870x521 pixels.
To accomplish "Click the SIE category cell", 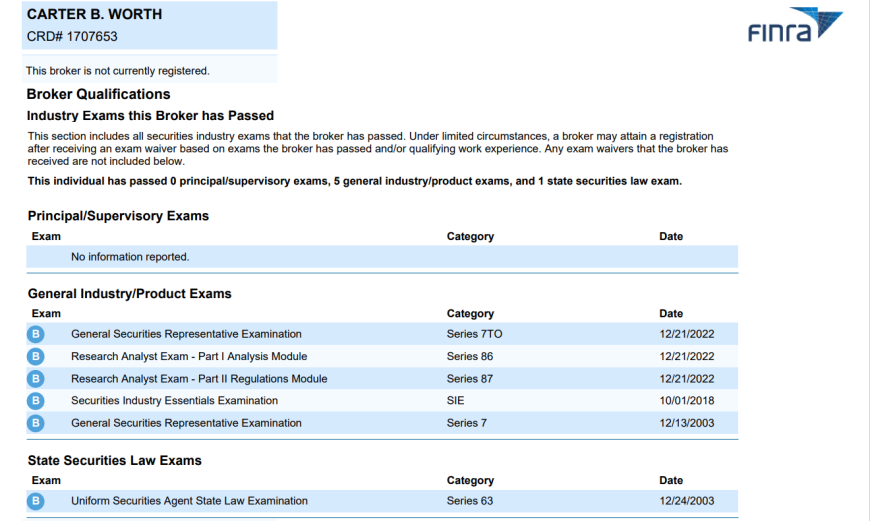I will (456, 401).
